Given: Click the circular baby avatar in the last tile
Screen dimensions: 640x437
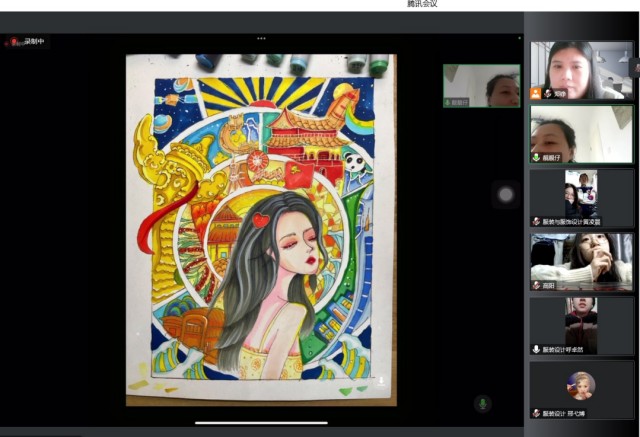Looking at the screenshot, I should coord(581,386).
